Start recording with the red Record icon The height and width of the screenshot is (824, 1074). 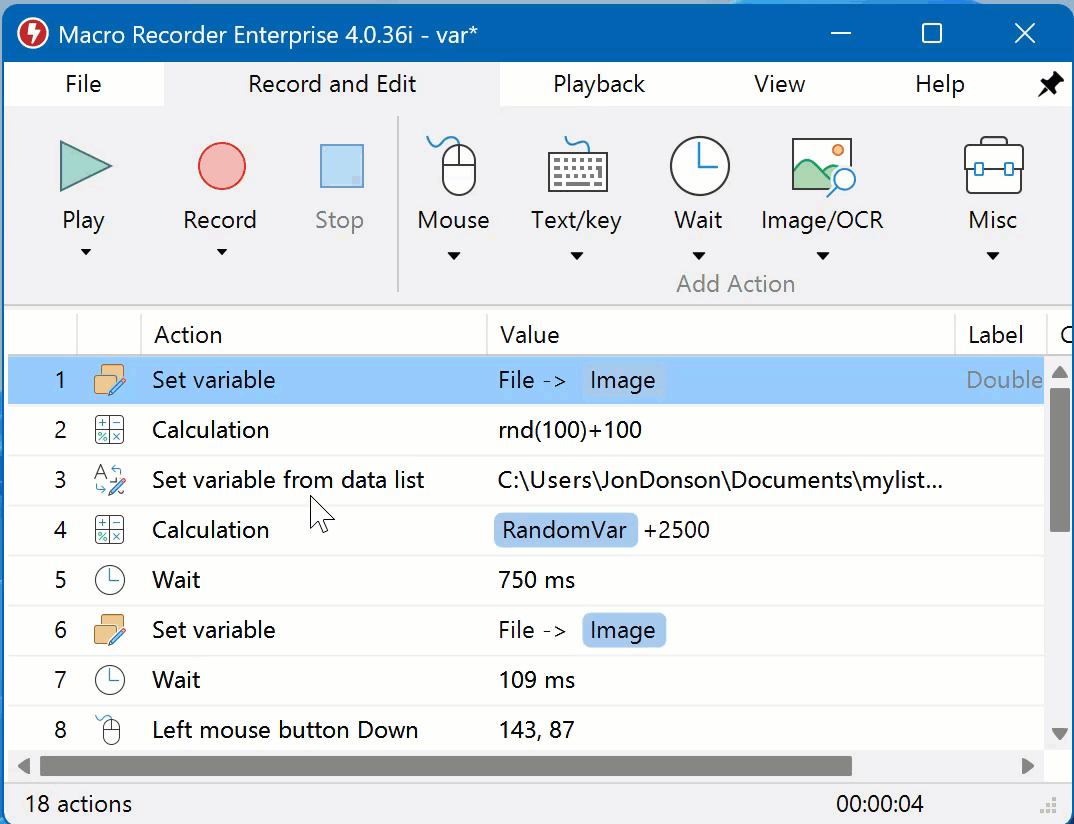tap(221, 166)
